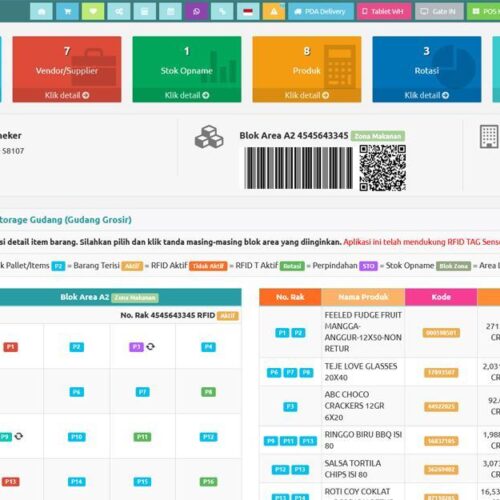The image size is (500, 500).
Task: Click product name ABC CHOCO CRACKERS 12GR 6X20
Action: (x=354, y=406)
